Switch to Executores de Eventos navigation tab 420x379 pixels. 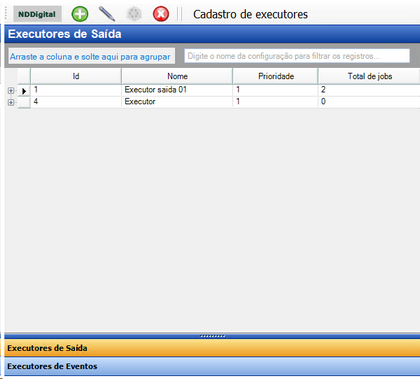(212, 366)
